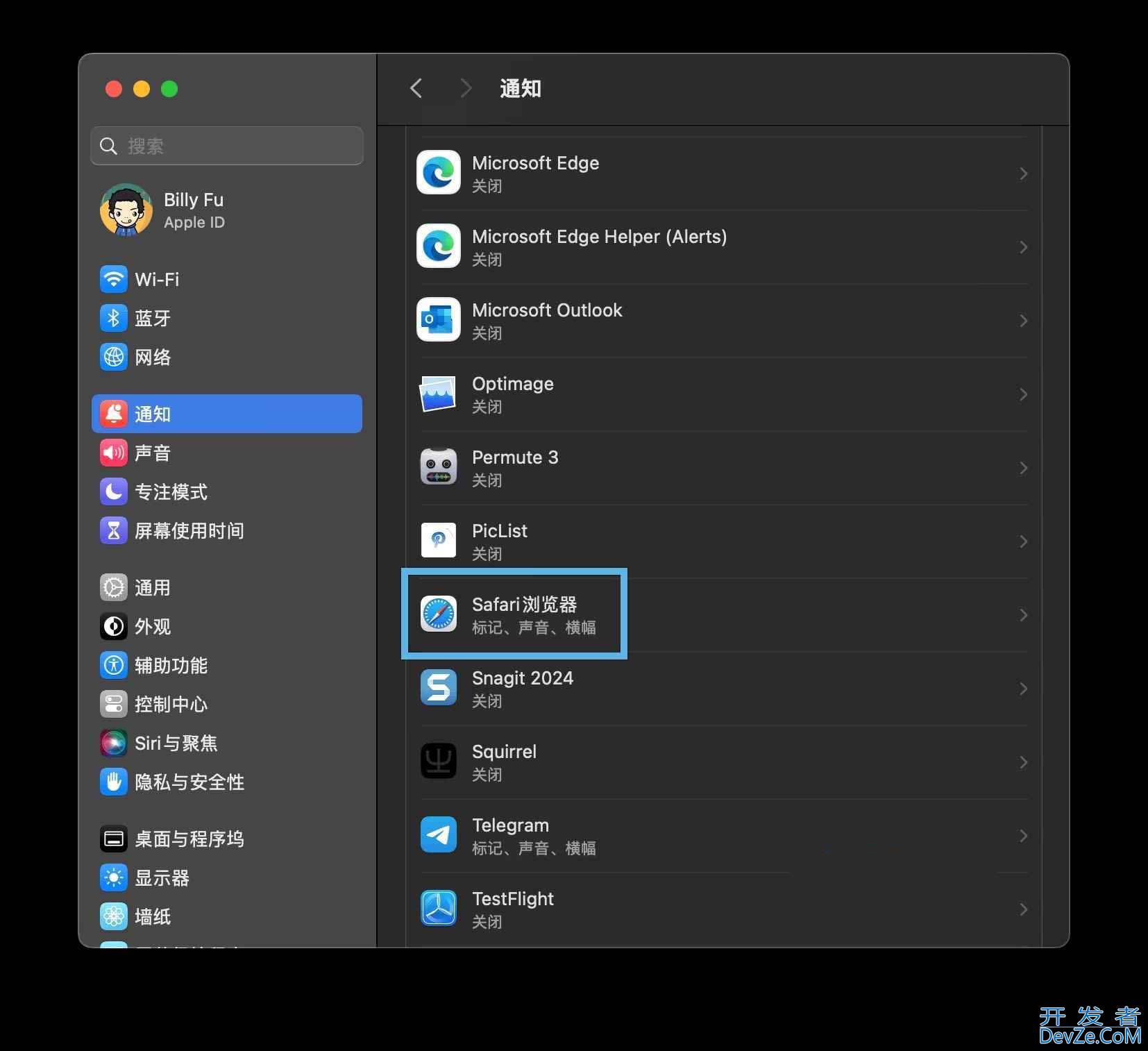1148x1051 pixels.
Task: Click the Sound (声音) speaker icon
Action: pos(114,453)
